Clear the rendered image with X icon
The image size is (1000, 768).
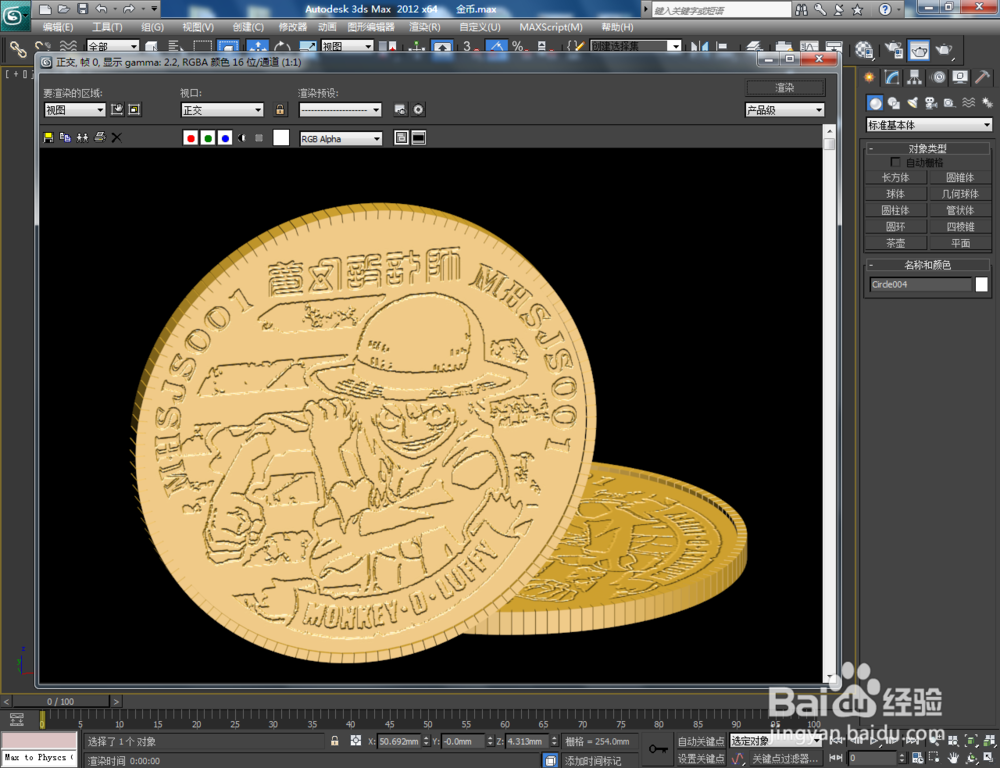point(116,137)
